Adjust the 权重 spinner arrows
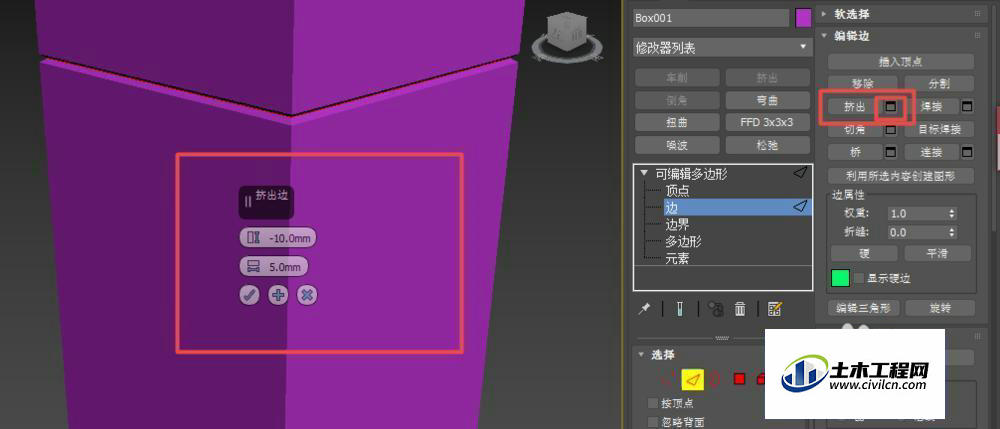This screenshot has height=429, width=1000. (x=952, y=214)
